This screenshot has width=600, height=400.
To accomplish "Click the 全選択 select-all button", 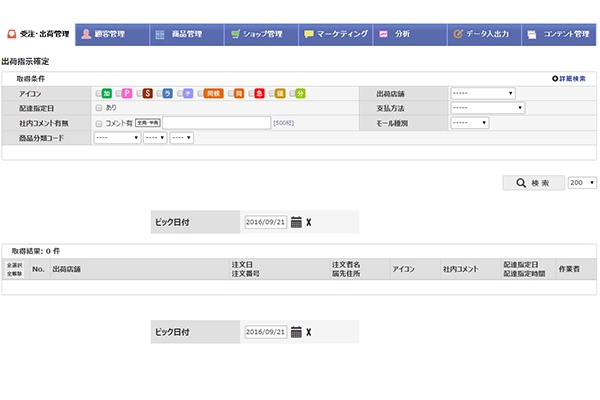I will (15, 265).
